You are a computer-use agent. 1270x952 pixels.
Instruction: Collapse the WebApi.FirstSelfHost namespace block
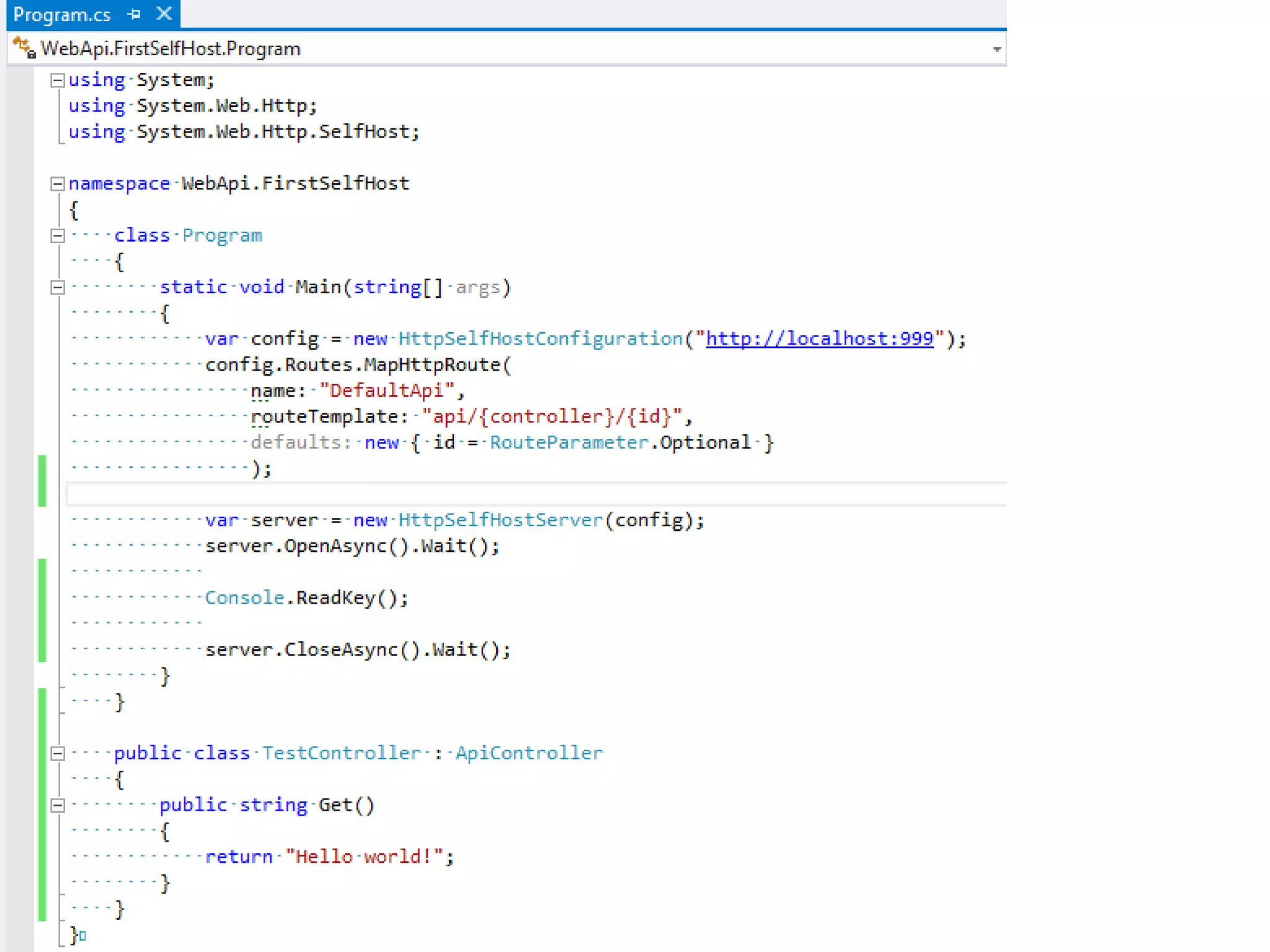[x=57, y=183]
